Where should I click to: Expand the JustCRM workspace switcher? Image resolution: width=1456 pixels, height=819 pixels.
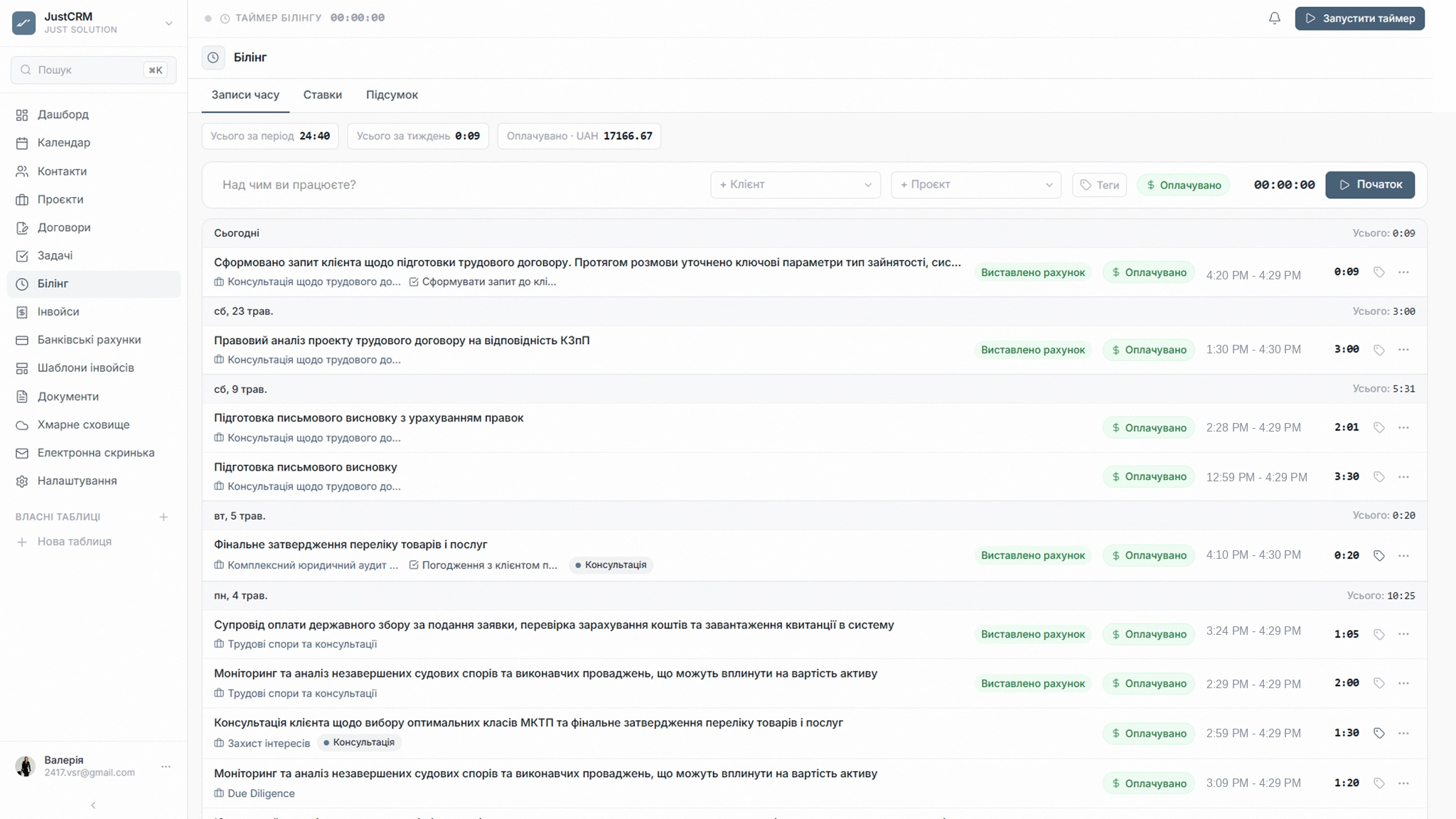coord(168,23)
